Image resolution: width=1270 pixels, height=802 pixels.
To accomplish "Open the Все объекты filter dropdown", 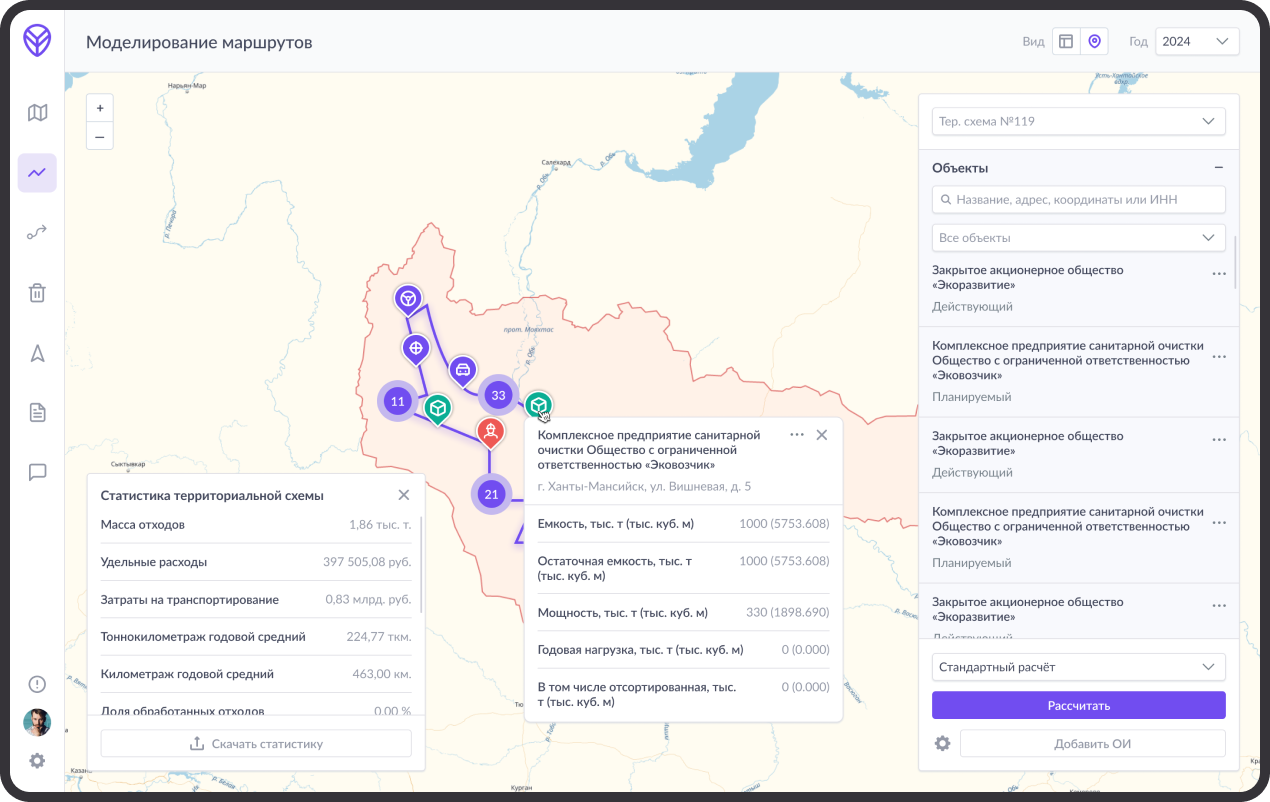I will point(1079,238).
